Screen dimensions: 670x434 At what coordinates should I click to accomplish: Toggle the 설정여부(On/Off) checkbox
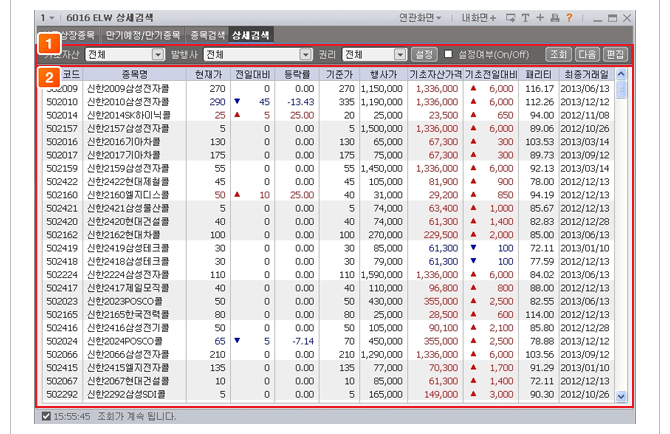coord(448,54)
